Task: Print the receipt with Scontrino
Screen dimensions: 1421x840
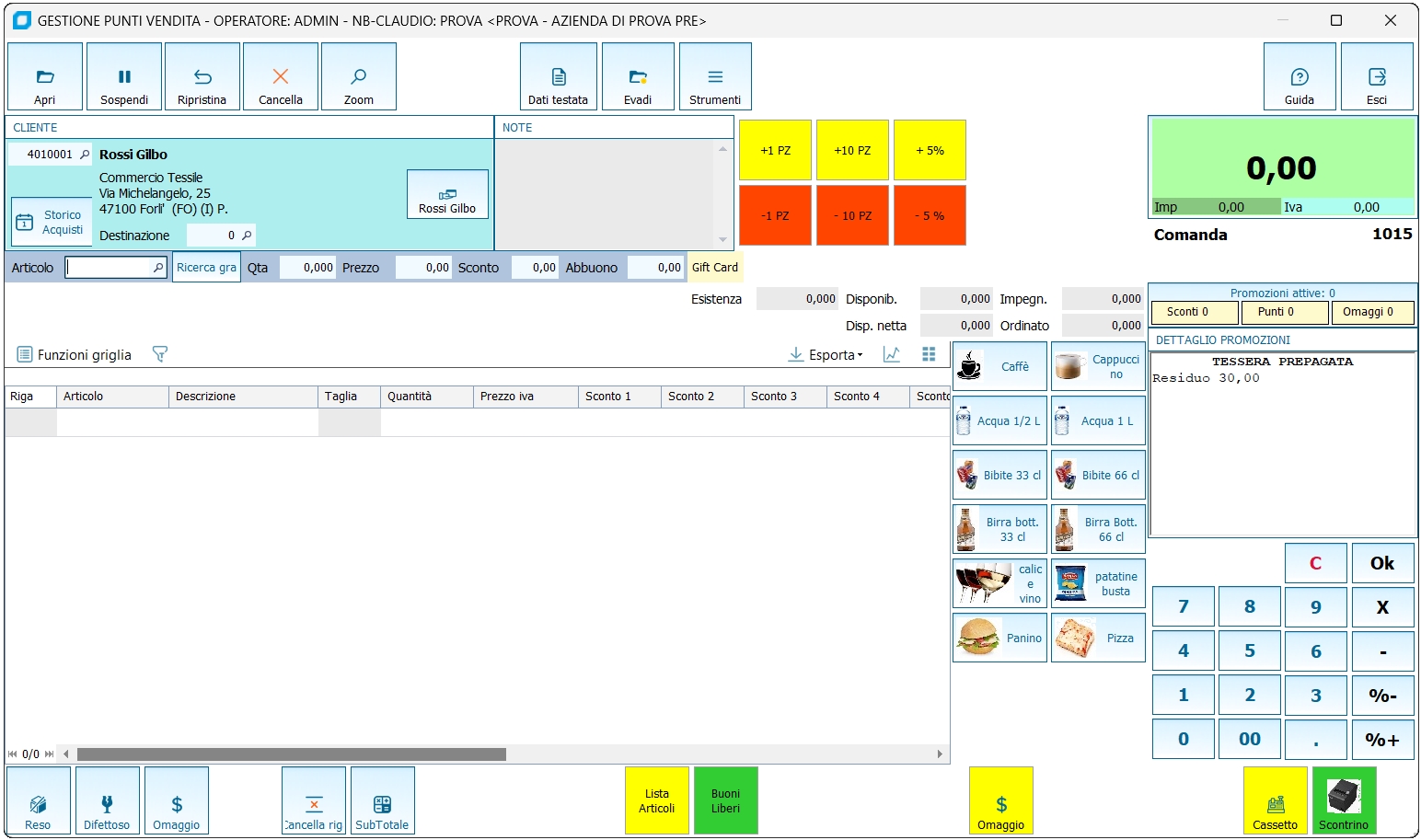Action: point(1345,800)
